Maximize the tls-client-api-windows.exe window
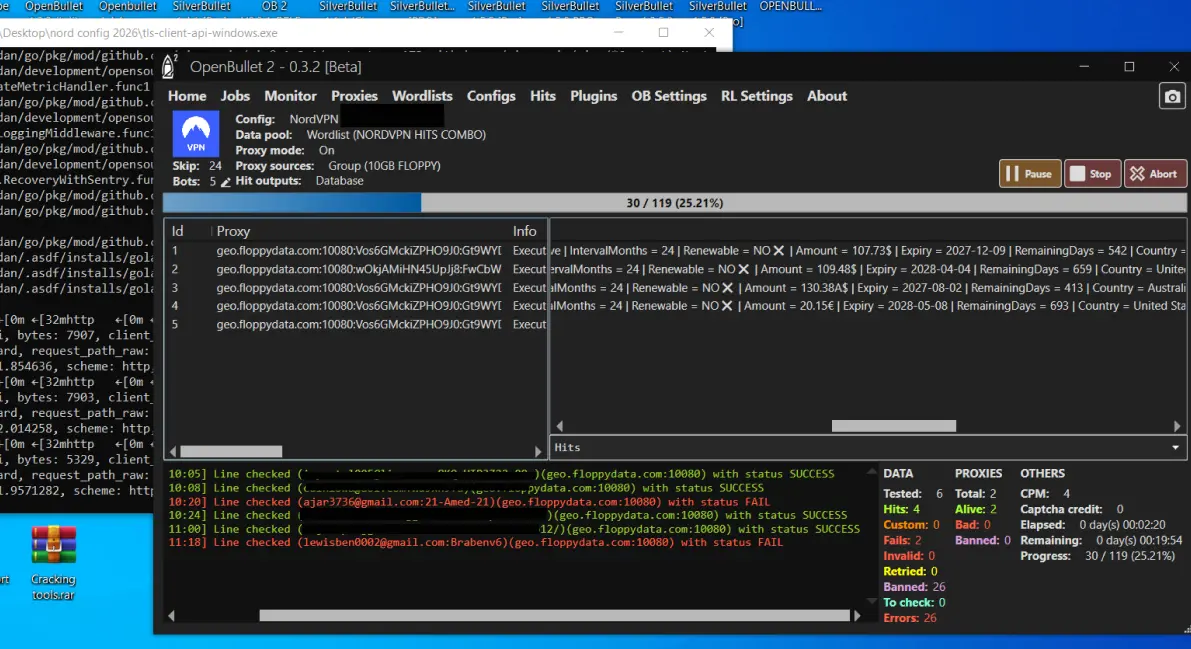Image resolution: width=1191 pixels, height=649 pixels. coord(663,33)
